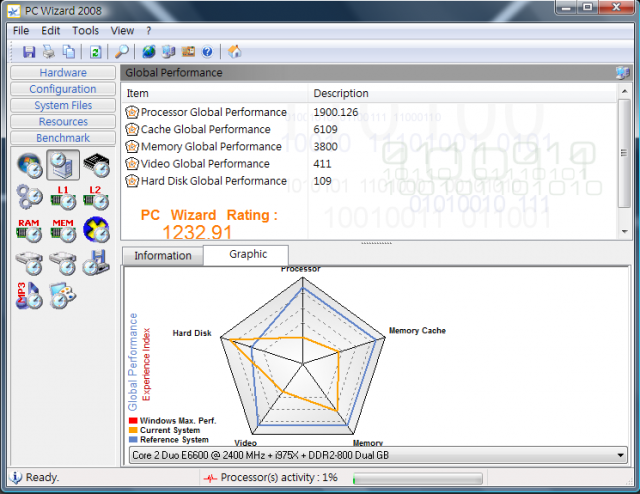Click the Save toolbar icon
Image resolution: width=640 pixels, height=494 pixels.
pos(29,52)
